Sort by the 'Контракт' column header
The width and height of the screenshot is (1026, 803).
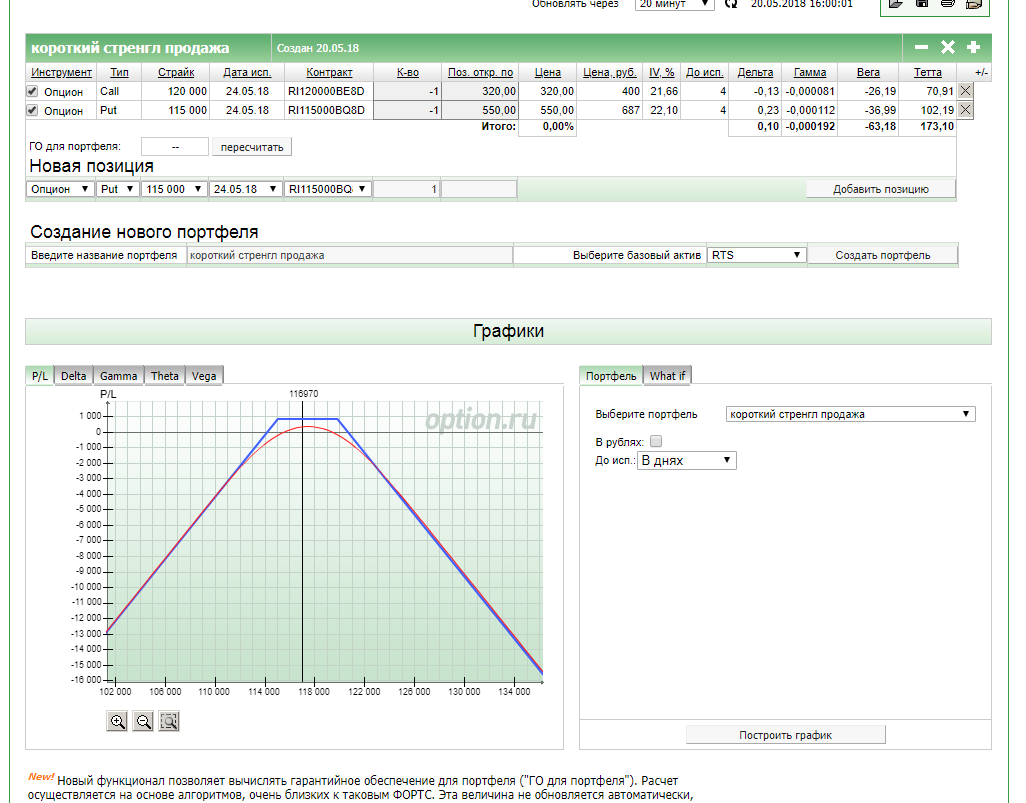(329, 72)
